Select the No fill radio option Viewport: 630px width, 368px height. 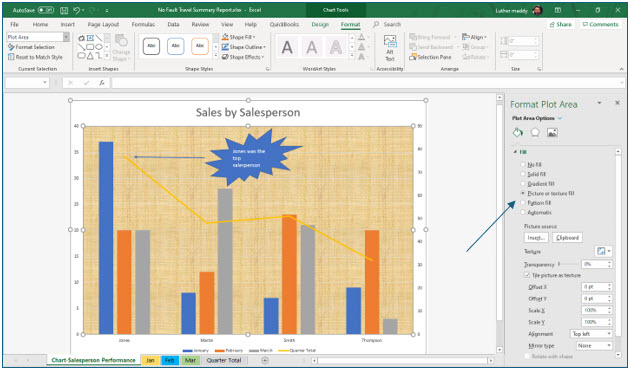coord(523,164)
